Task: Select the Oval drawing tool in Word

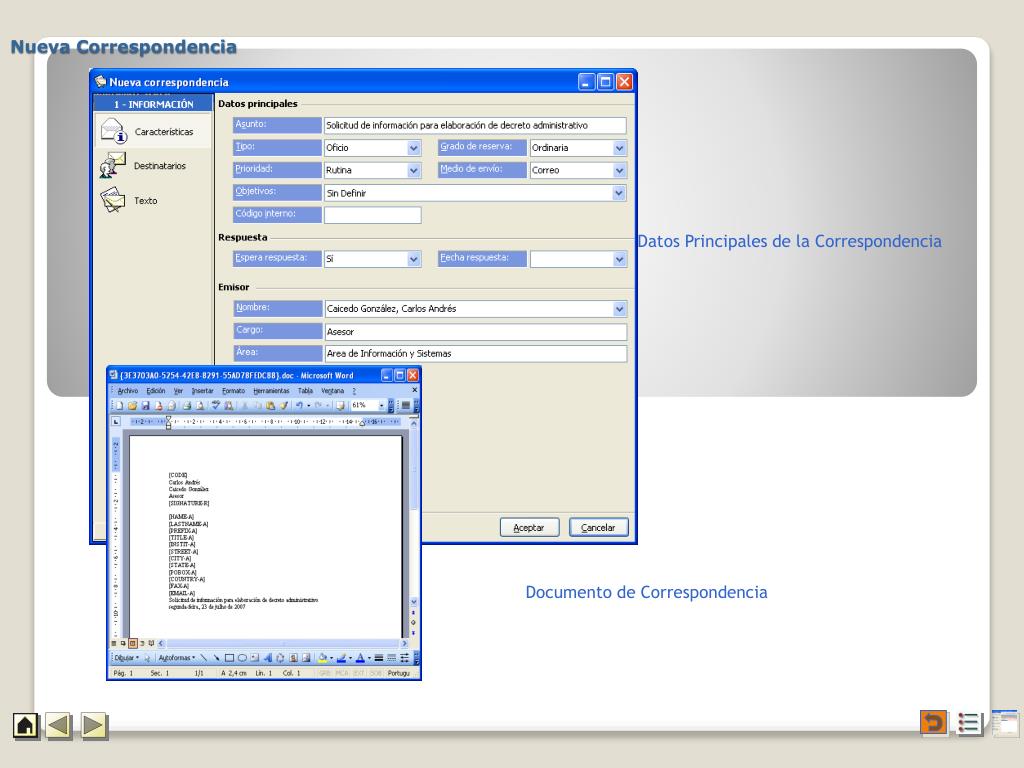Action: [x=242, y=658]
